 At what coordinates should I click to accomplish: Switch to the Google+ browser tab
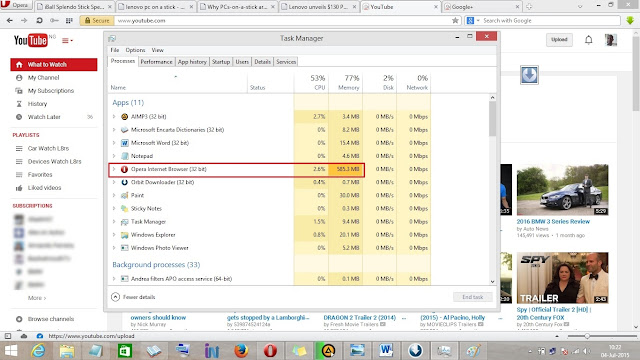click(x=482, y=7)
